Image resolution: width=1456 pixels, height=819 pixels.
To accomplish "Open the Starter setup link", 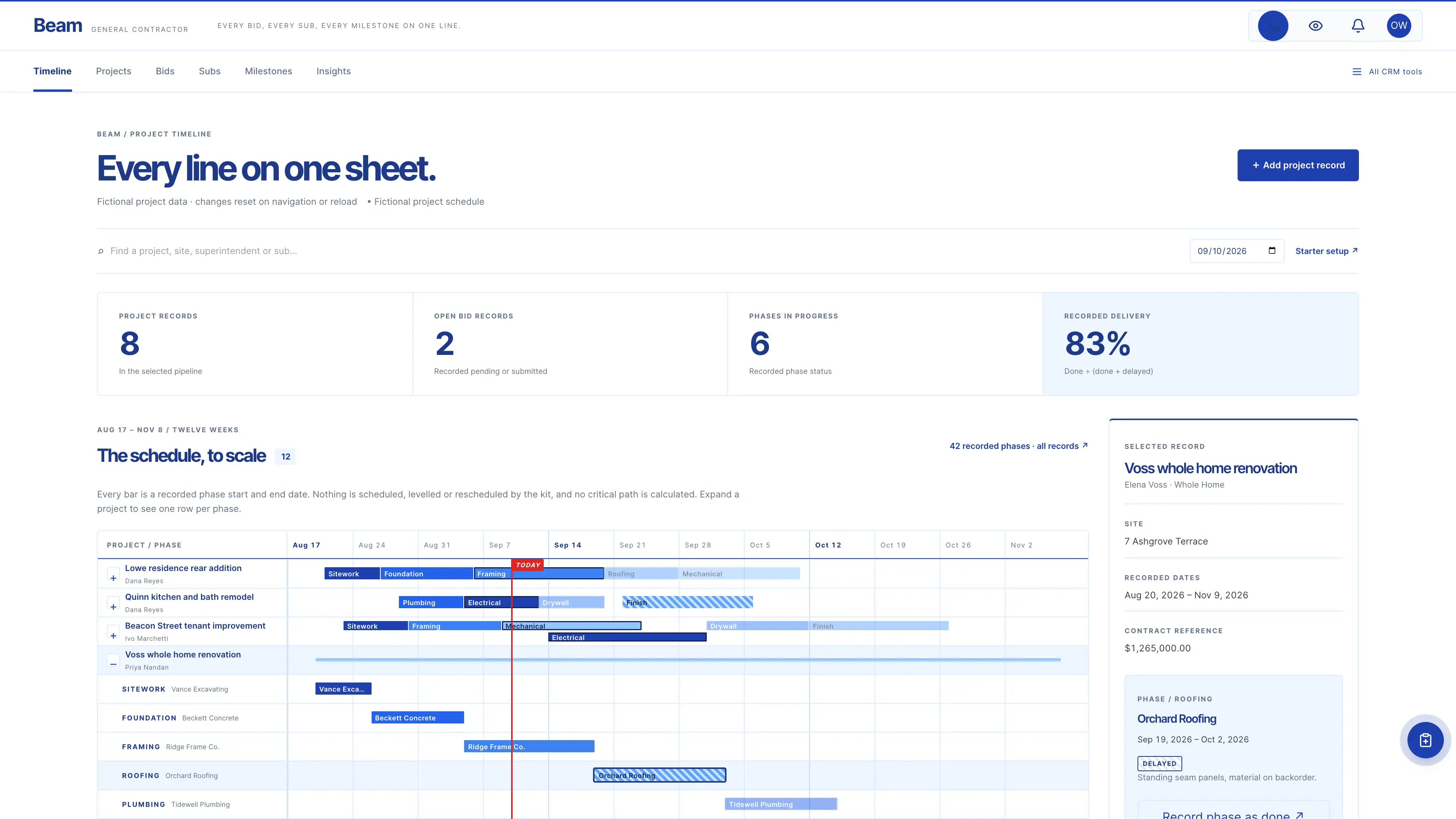I will (1327, 251).
